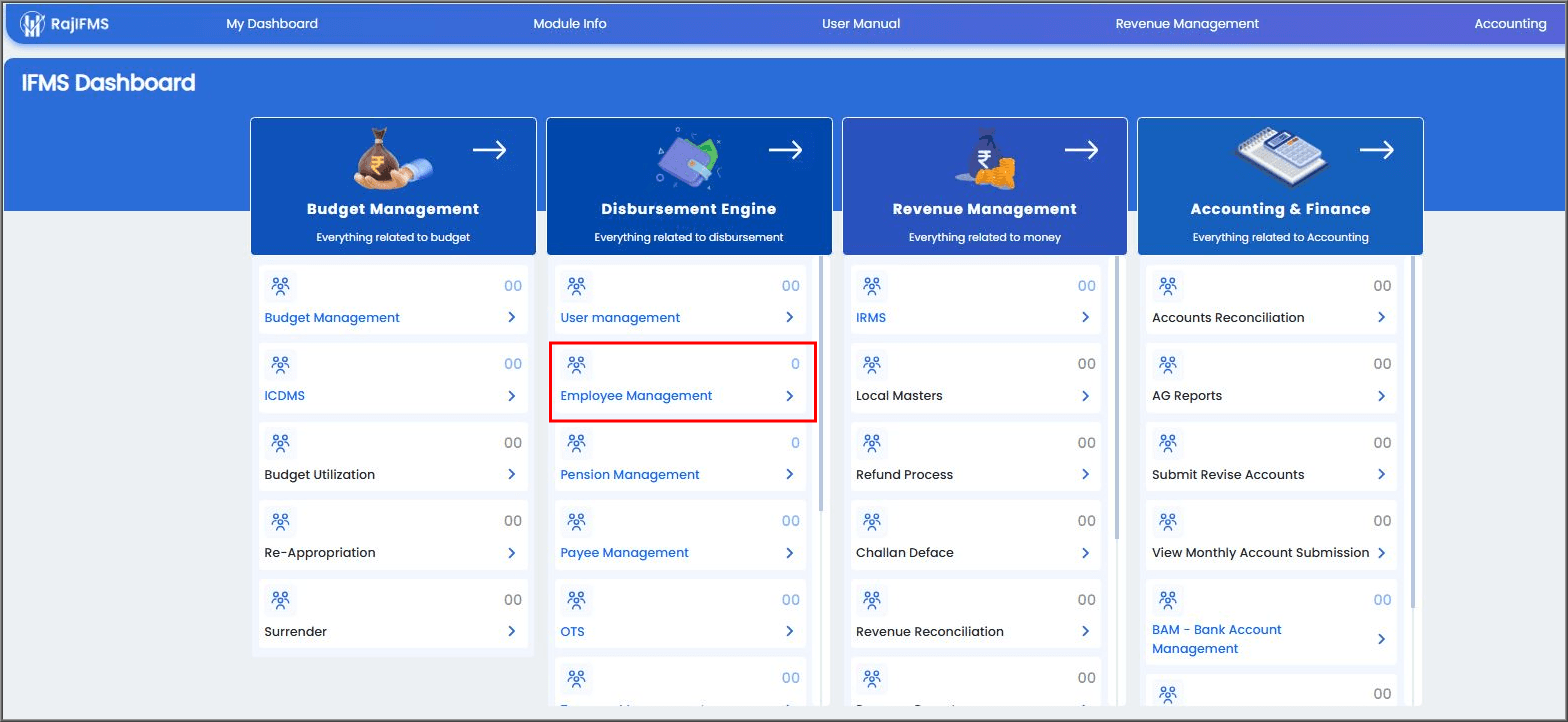Click the people icon above ICDMS
Screen dimensions: 1568x722
pyautogui.click(x=281, y=364)
